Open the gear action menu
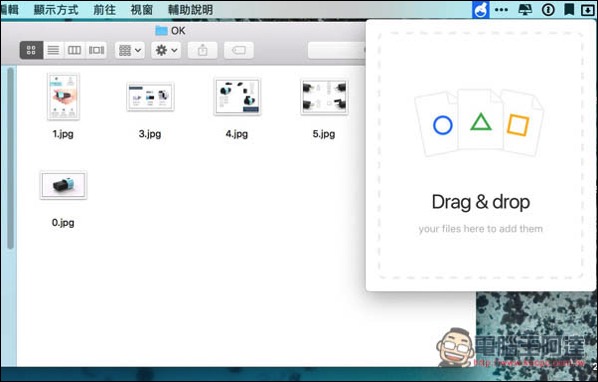The width and height of the screenshot is (598, 382). coord(166,50)
